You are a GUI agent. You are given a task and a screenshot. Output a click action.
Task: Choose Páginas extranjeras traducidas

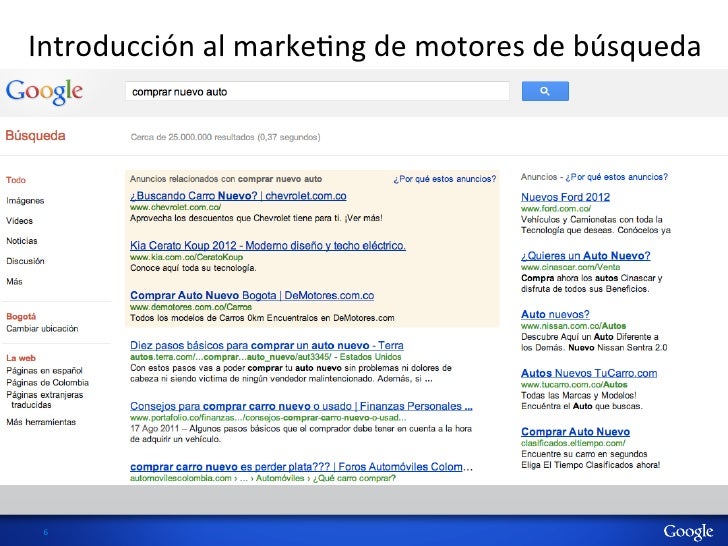(x=45, y=400)
